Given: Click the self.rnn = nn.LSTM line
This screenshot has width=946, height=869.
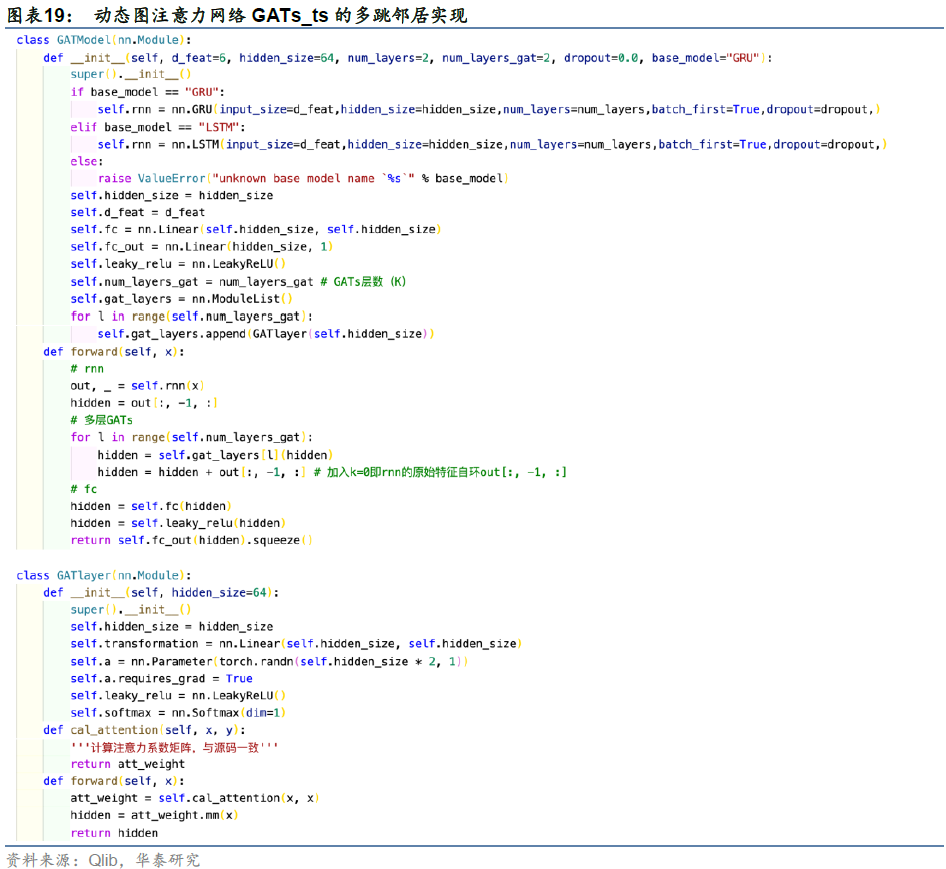Looking at the screenshot, I should 491,144.
